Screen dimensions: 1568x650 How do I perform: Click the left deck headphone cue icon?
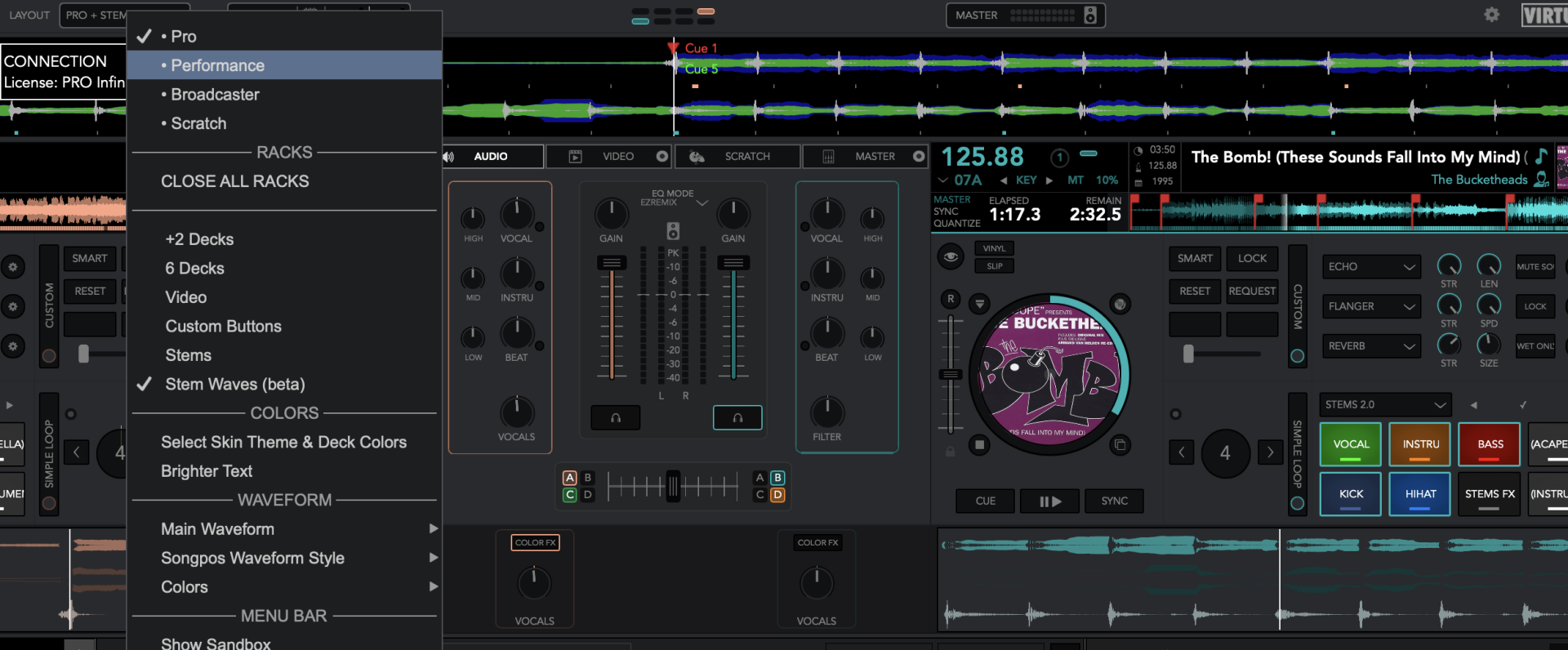615,418
